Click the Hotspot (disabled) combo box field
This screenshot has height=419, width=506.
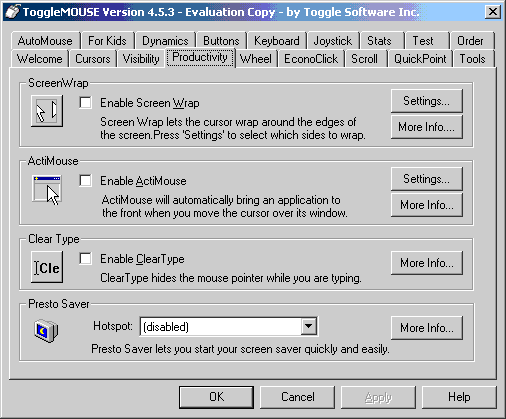point(229,326)
